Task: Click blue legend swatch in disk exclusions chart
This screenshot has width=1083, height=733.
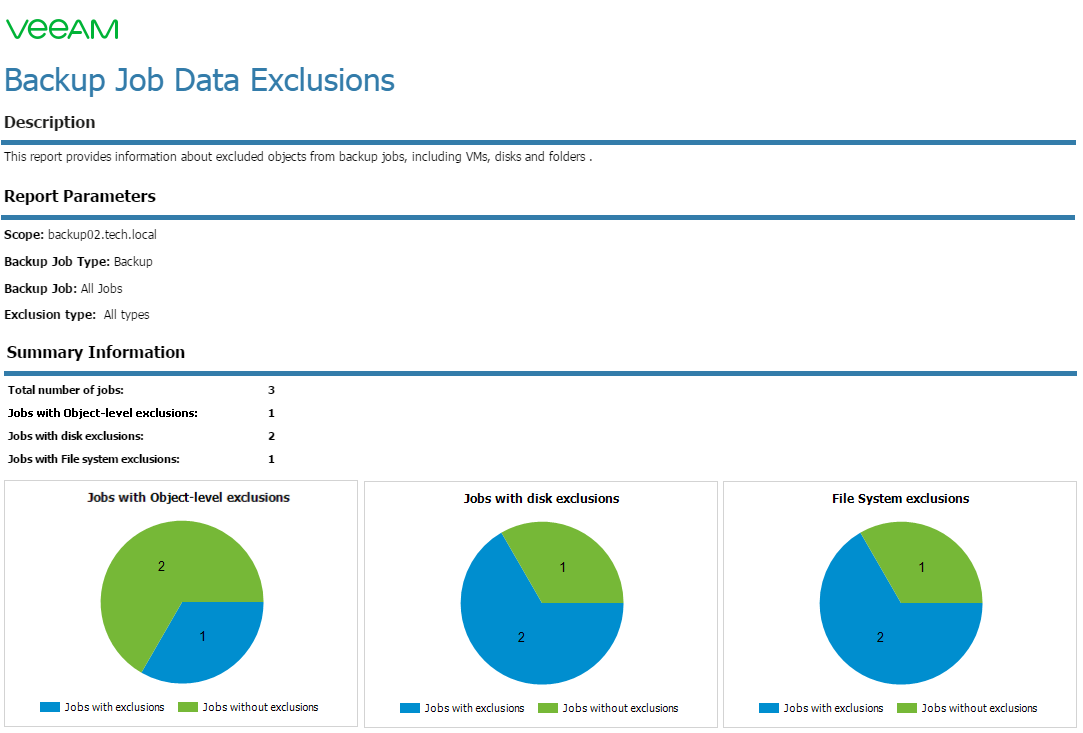Action: (410, 708)
